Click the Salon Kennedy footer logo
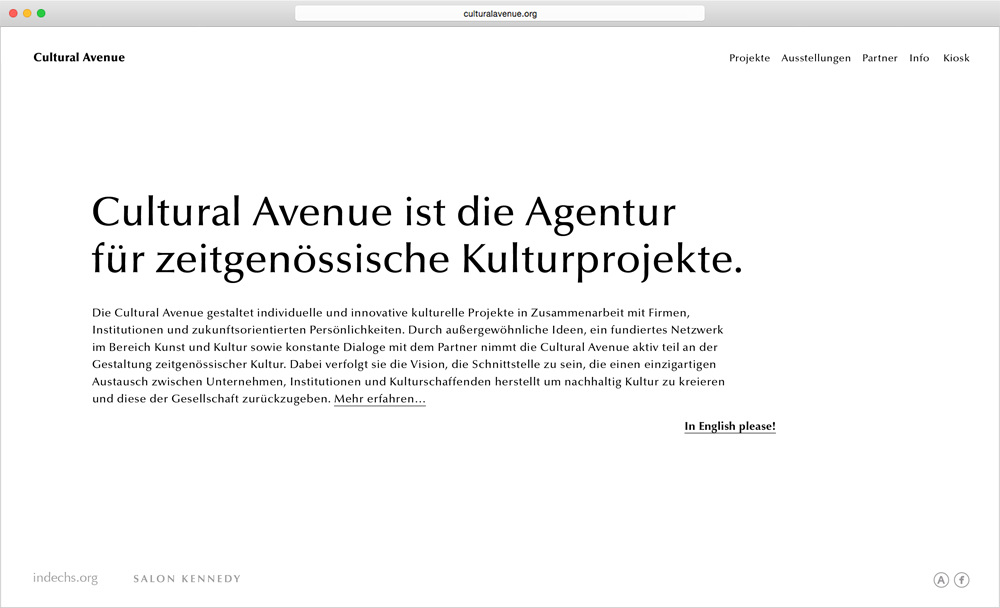Viewport: 1000px width, 608px height. 187,579
